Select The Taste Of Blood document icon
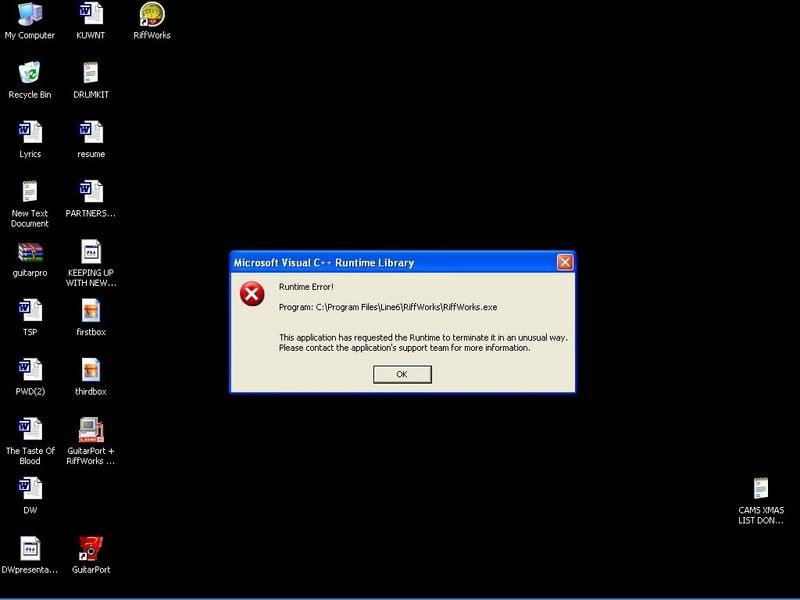The height and width of the screenshot is (600, 800). pyautogui.click(x=30, y=429)
